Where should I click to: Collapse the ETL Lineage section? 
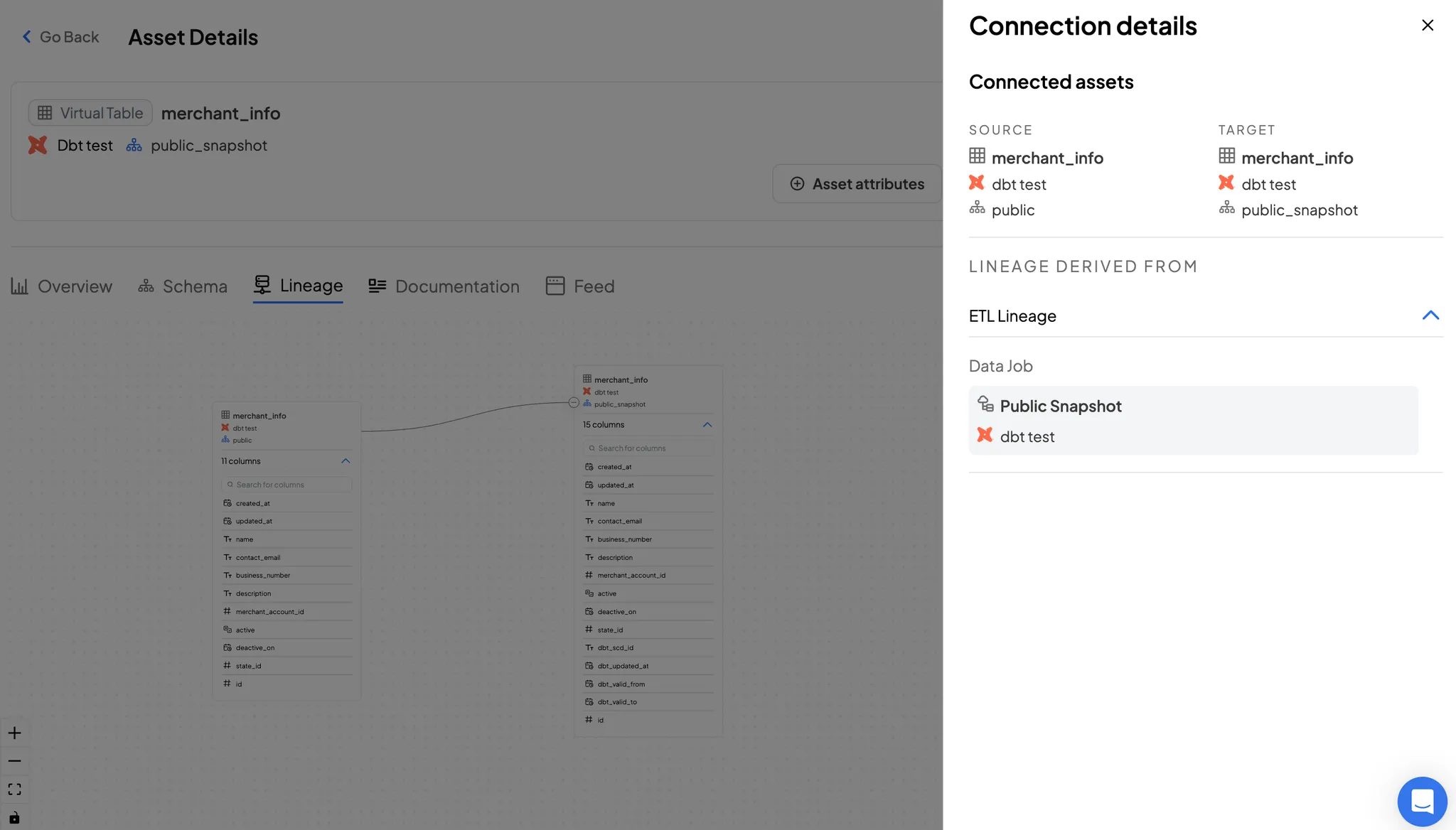coord(1430,316)
